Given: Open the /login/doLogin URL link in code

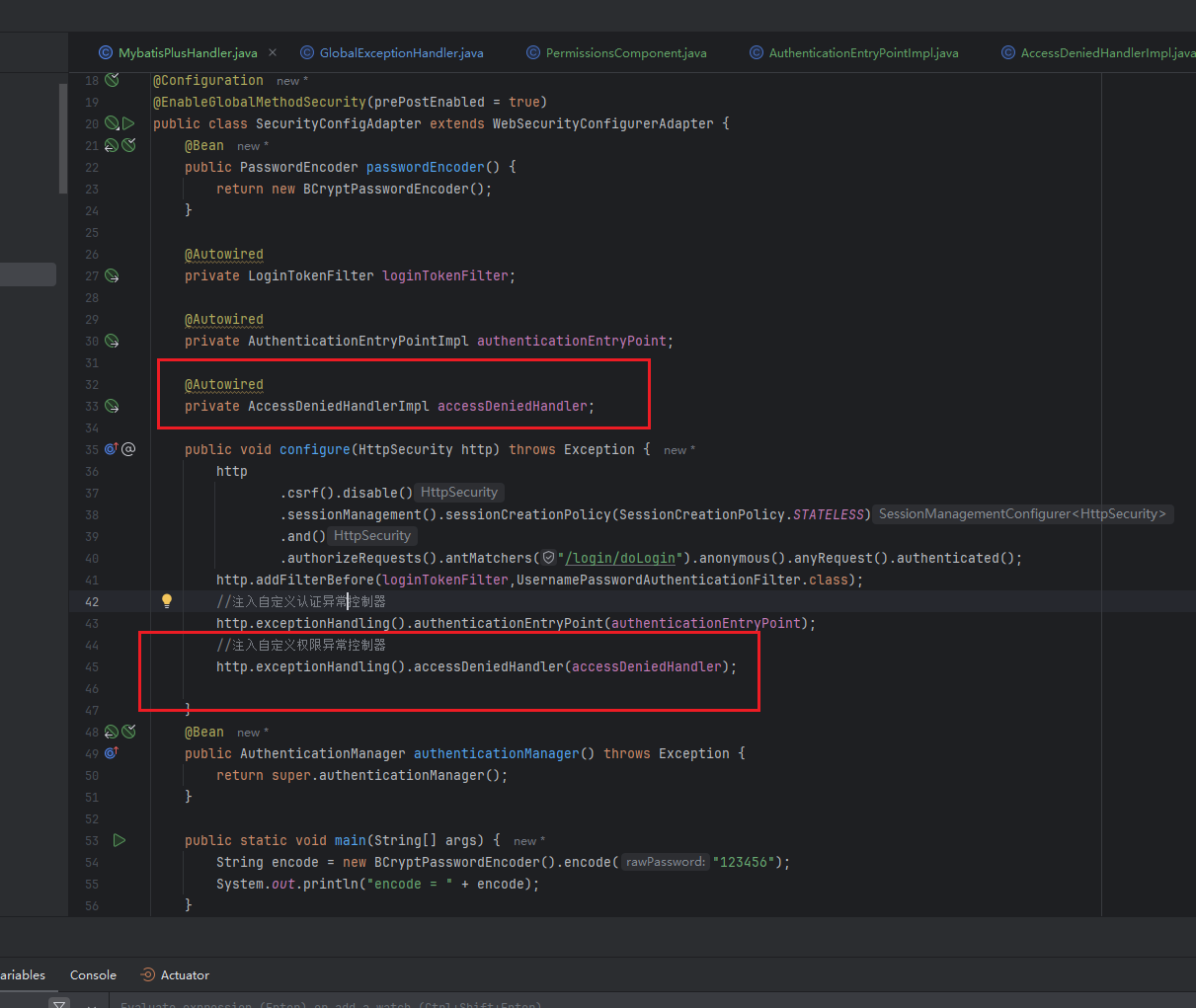Looking at the screenshot, I should (x=620, y=558).
